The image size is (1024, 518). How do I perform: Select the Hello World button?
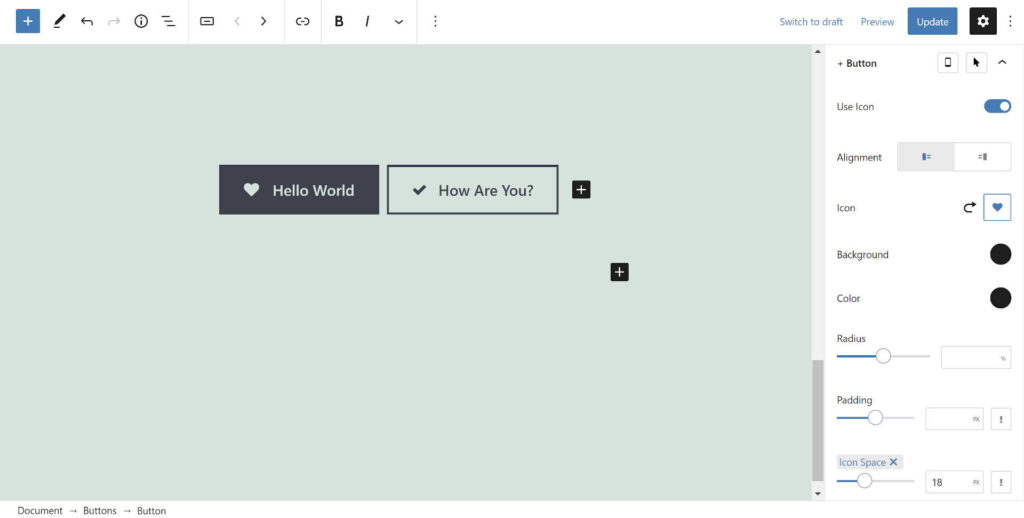point(298,189)
